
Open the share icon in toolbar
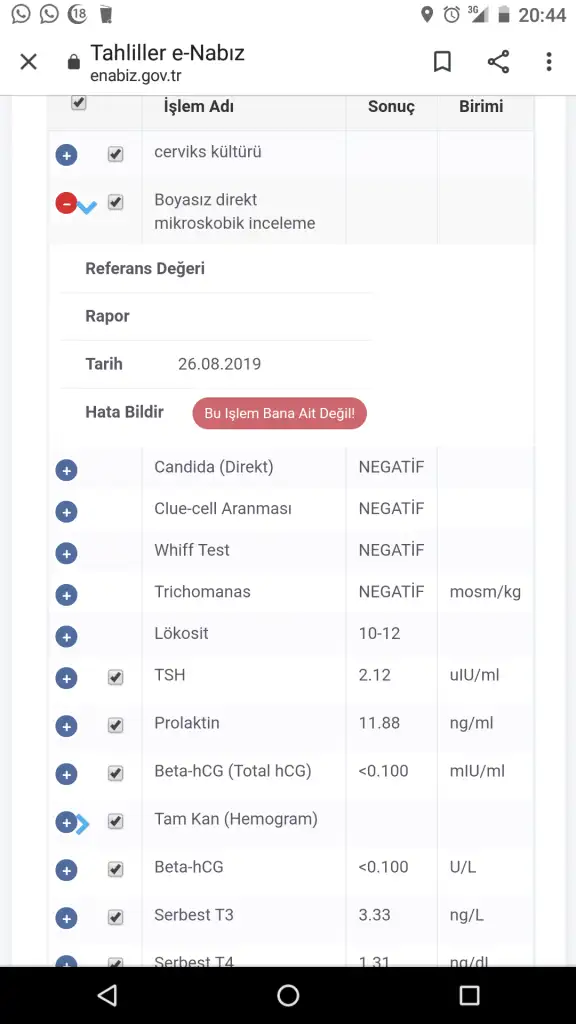[x=498, y=62]
